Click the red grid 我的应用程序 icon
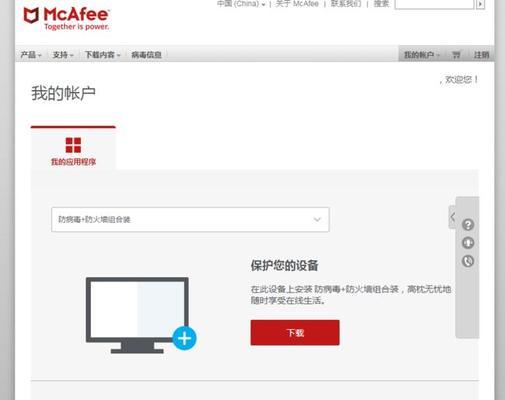 [73, 145]
